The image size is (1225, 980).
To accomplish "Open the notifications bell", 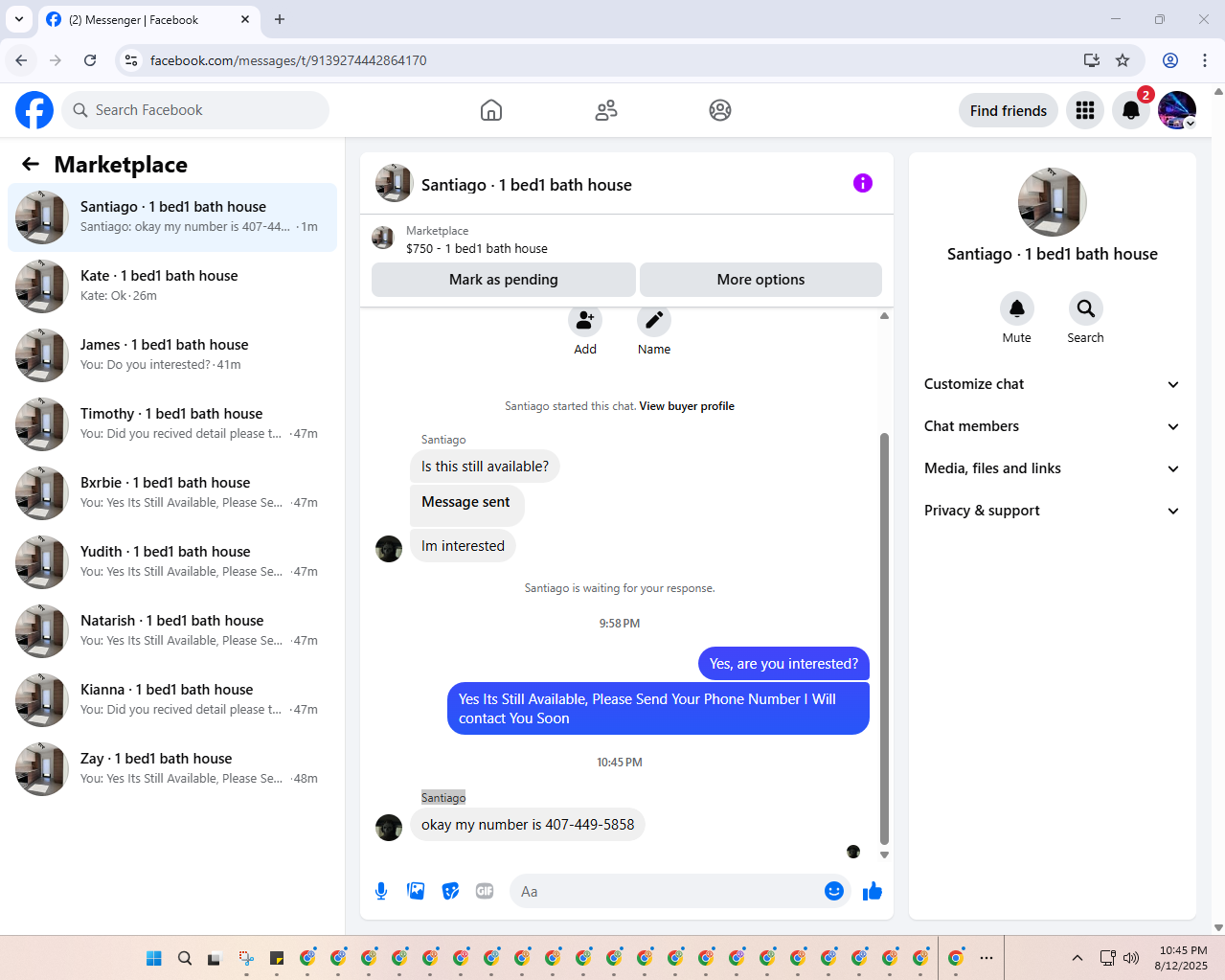I will click(x=1131, y=110).
